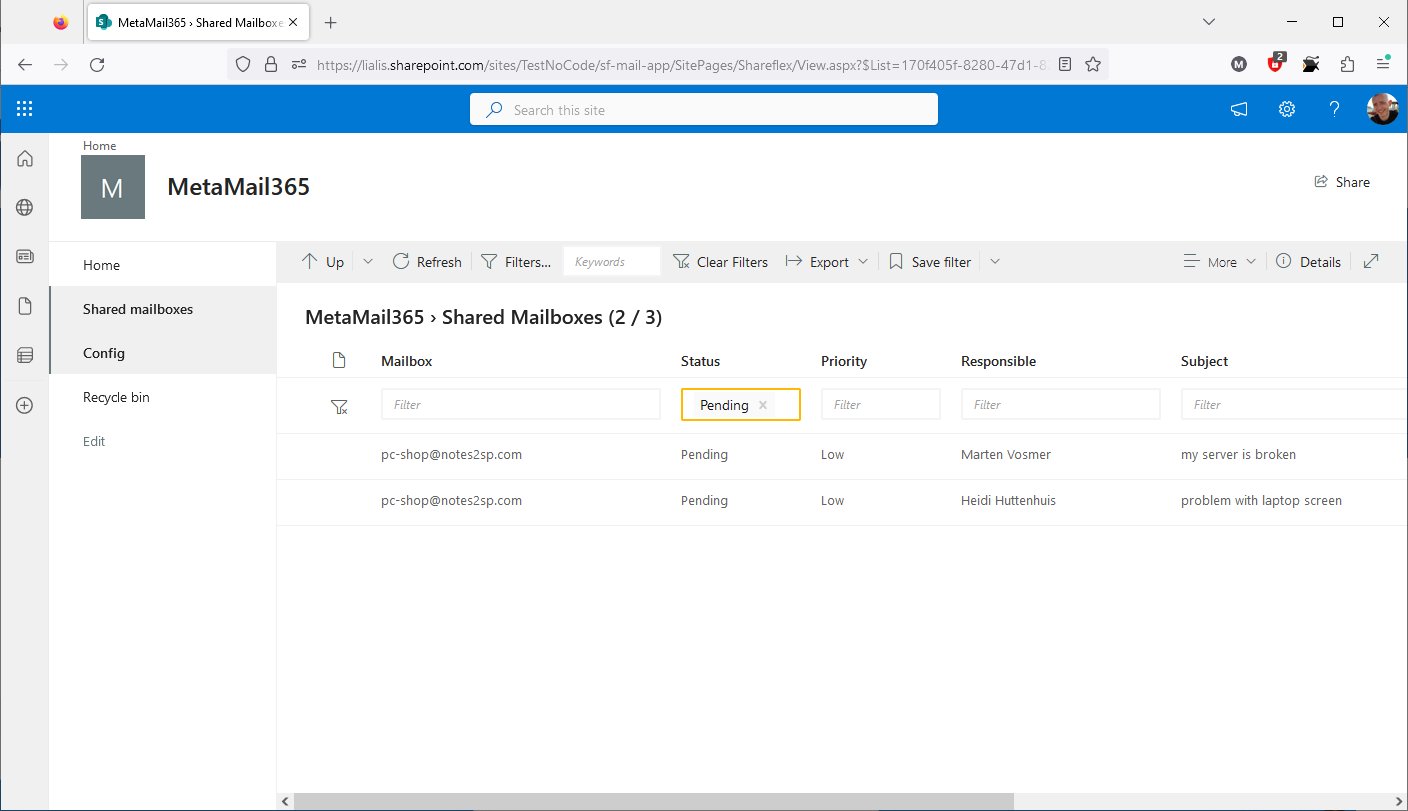Click the MetaMail365 site logo tile
Screen dimensions: 1408x811
[x=113, y=187]
